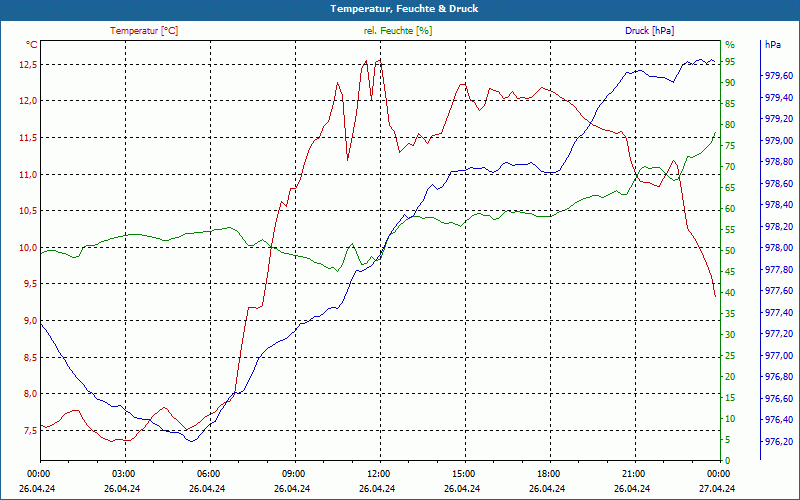Click pressure tick value '979,20'
This screenshot has height=500, width=800.
pyautogui.click(x=779, y=118)
